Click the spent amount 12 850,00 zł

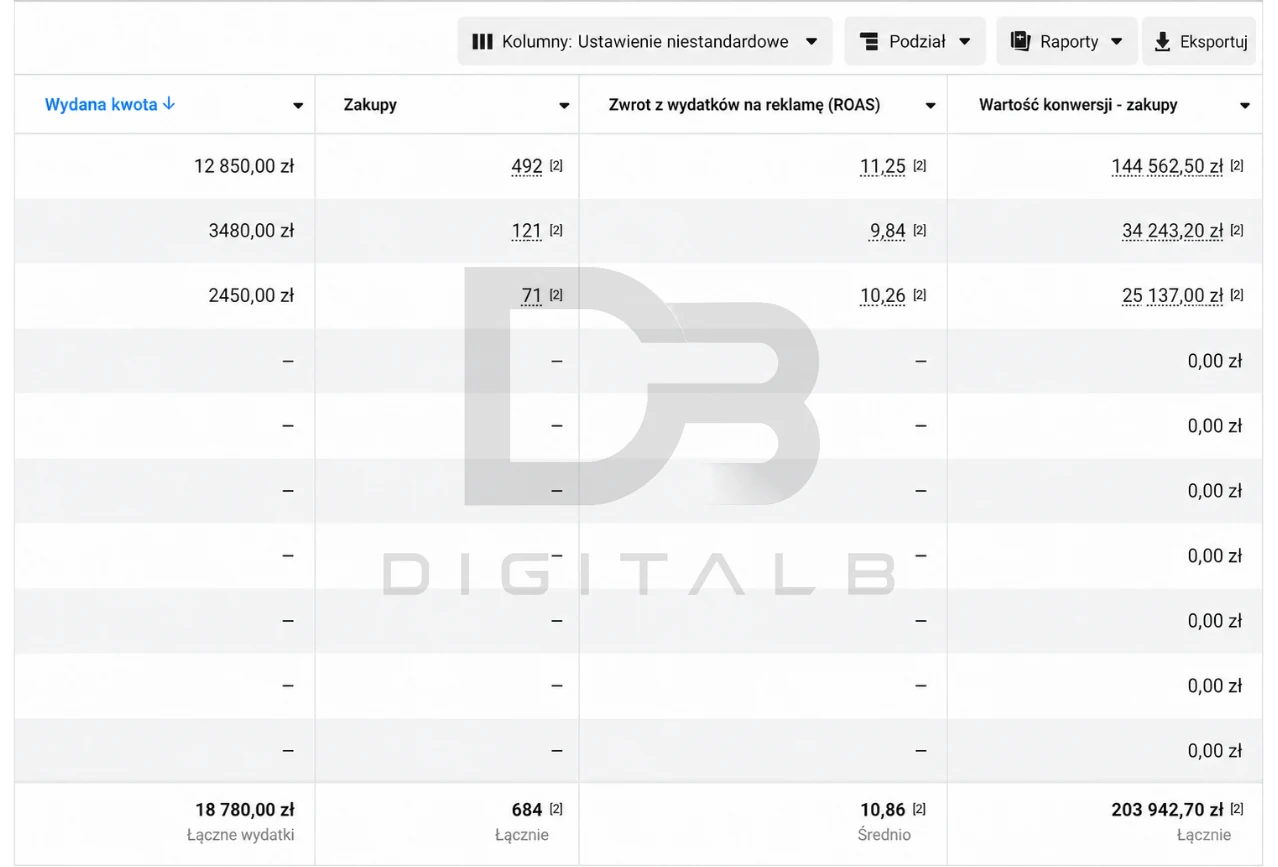(244, 167)
